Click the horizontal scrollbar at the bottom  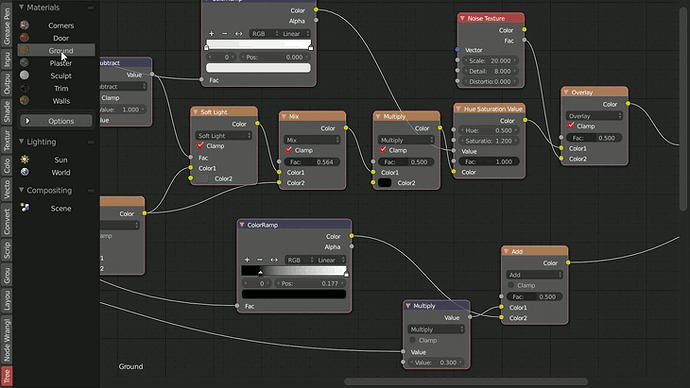(x=466, y=381)
